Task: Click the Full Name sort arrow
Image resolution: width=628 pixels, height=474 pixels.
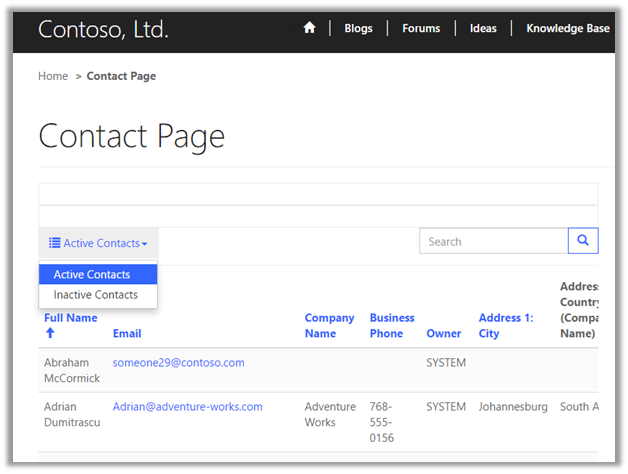Action: [x=50, y=333]
